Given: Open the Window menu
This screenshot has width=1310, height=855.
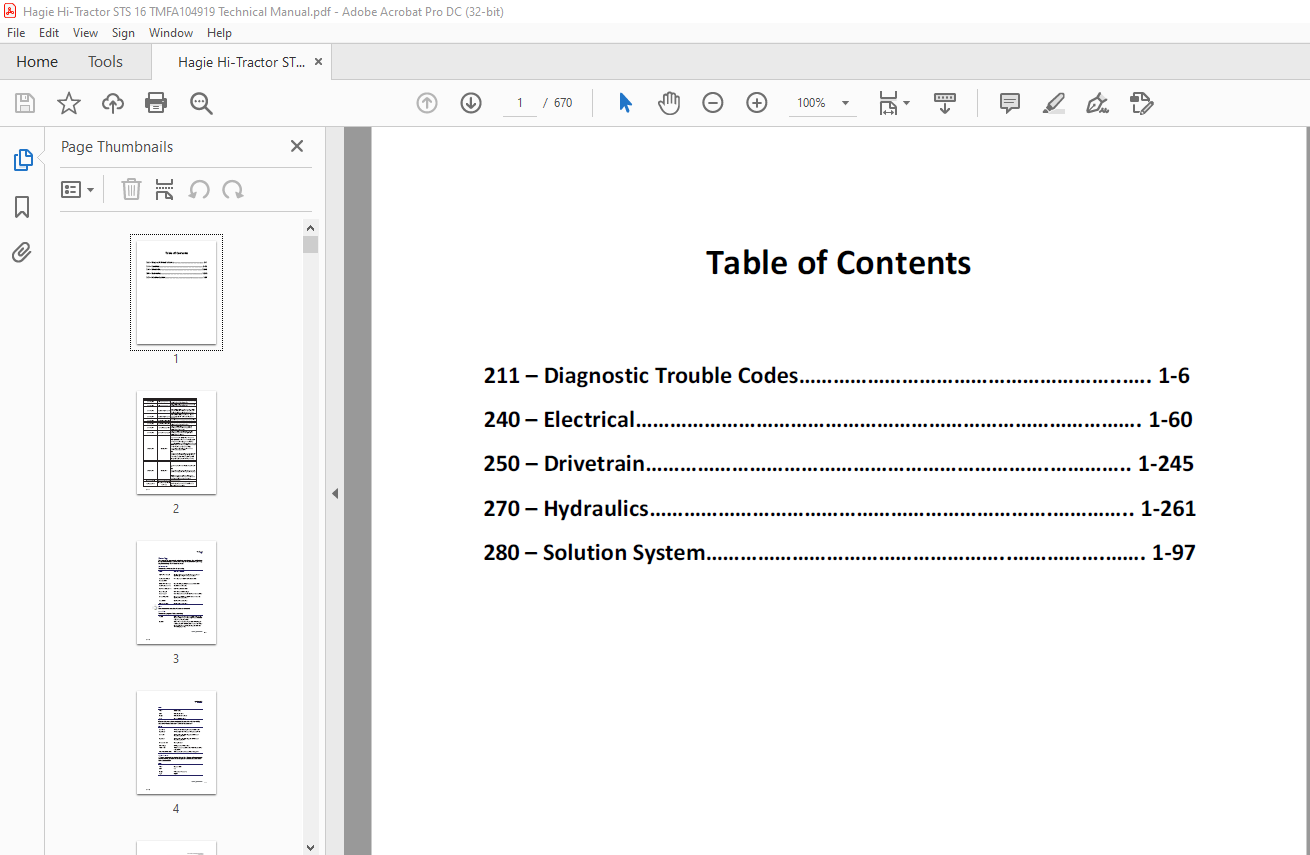Looking at the screenshot, I should coord(171,33).
